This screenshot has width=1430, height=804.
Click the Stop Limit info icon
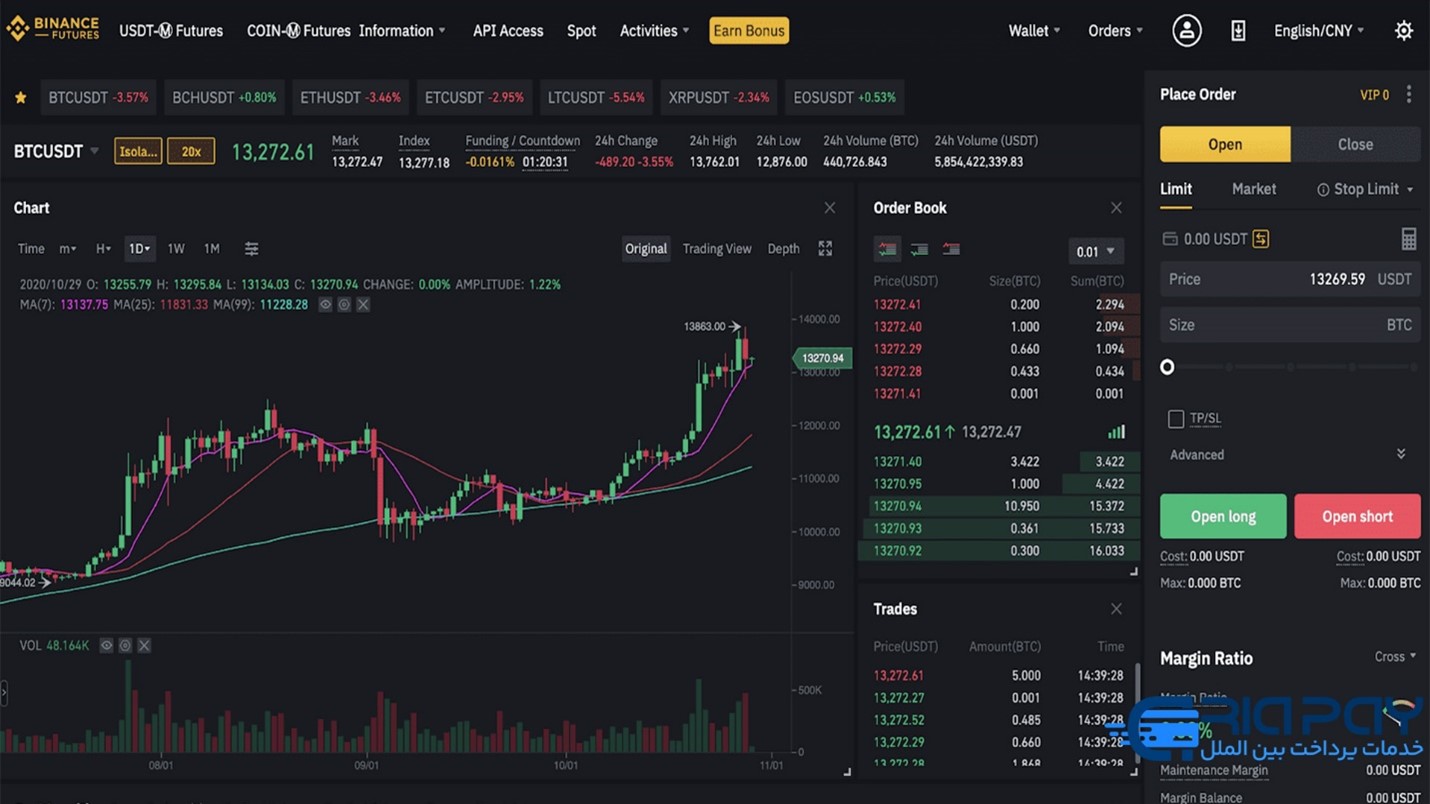coord(1323,190)
